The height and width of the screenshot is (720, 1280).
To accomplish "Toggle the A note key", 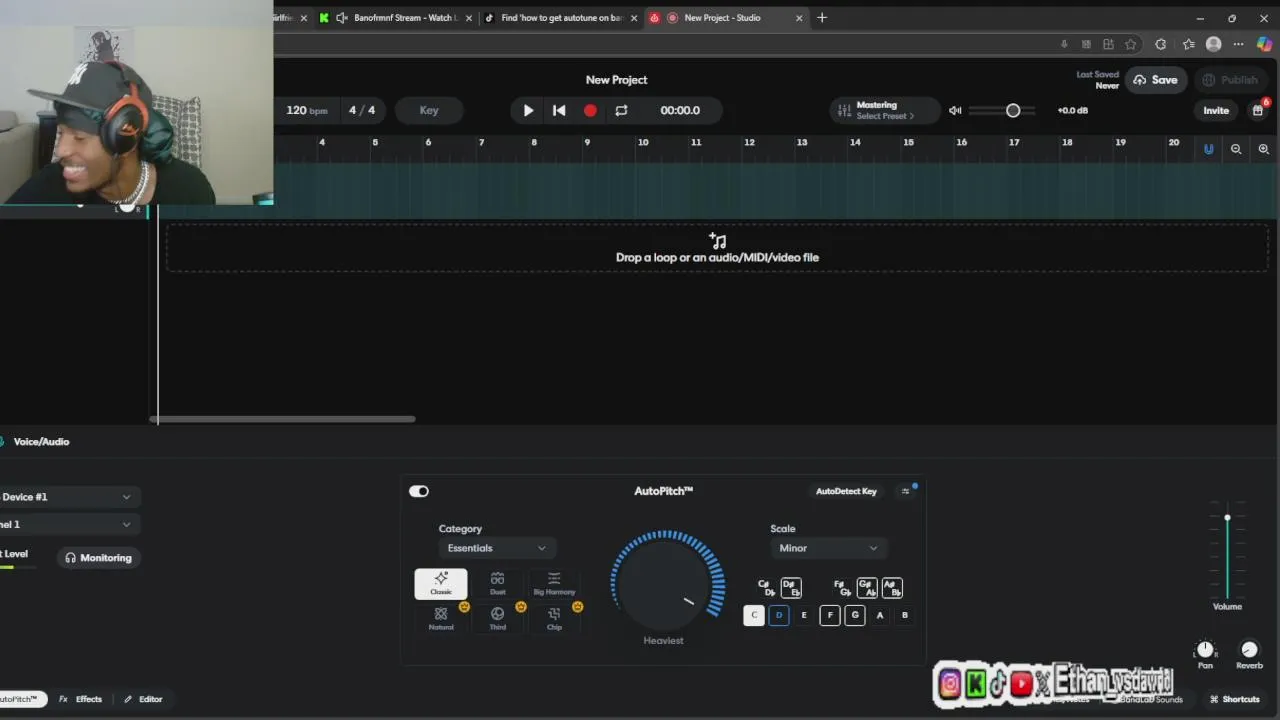I will 880,615.
